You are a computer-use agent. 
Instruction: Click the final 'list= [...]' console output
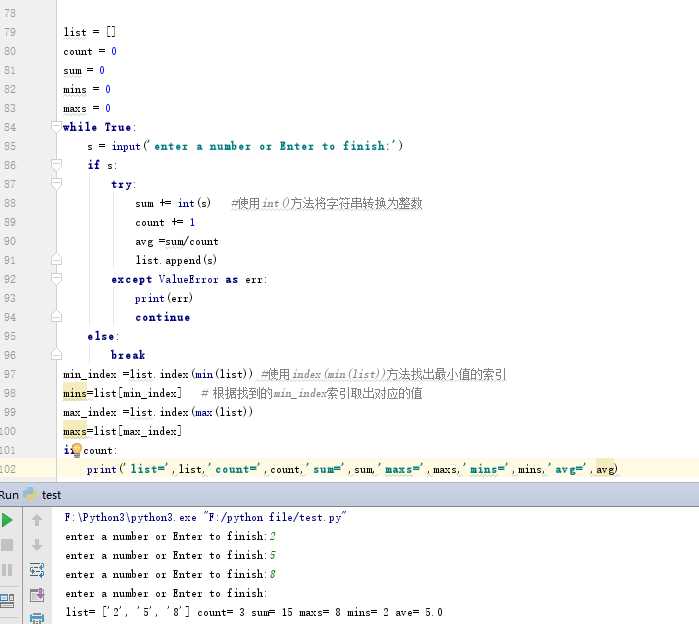tap(254, 612)
